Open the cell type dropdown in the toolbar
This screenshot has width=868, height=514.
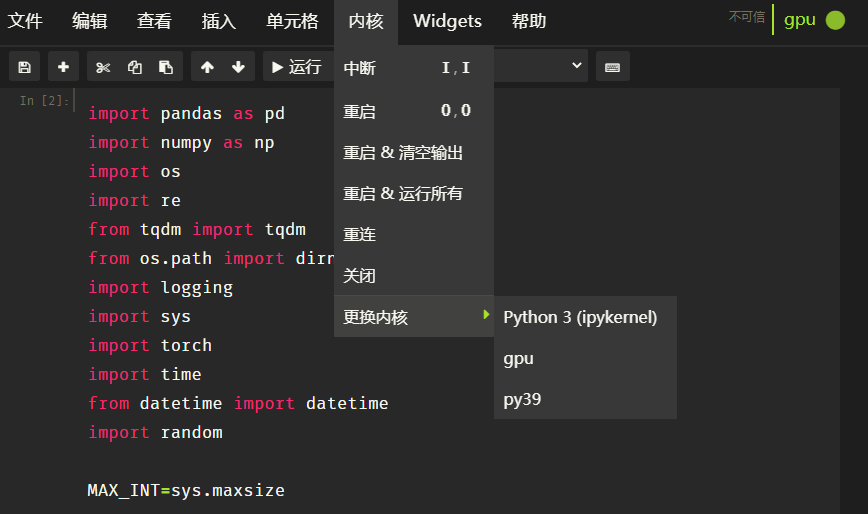coord(541,66)
